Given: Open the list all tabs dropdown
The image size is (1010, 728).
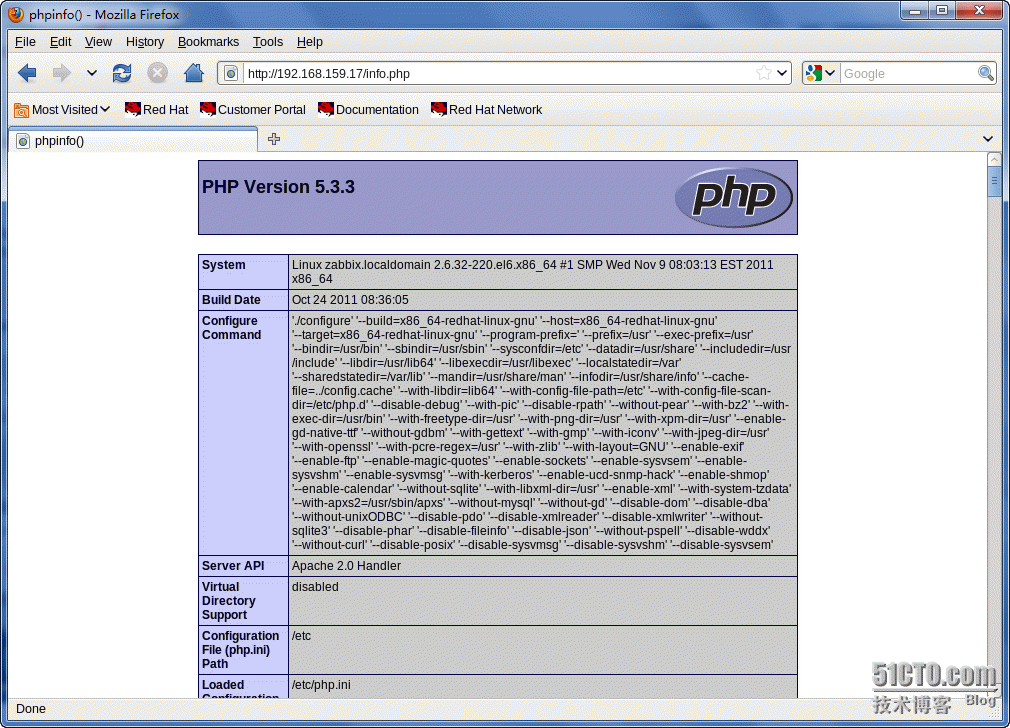Looking at the screenshot, I should tap(987, 139).
